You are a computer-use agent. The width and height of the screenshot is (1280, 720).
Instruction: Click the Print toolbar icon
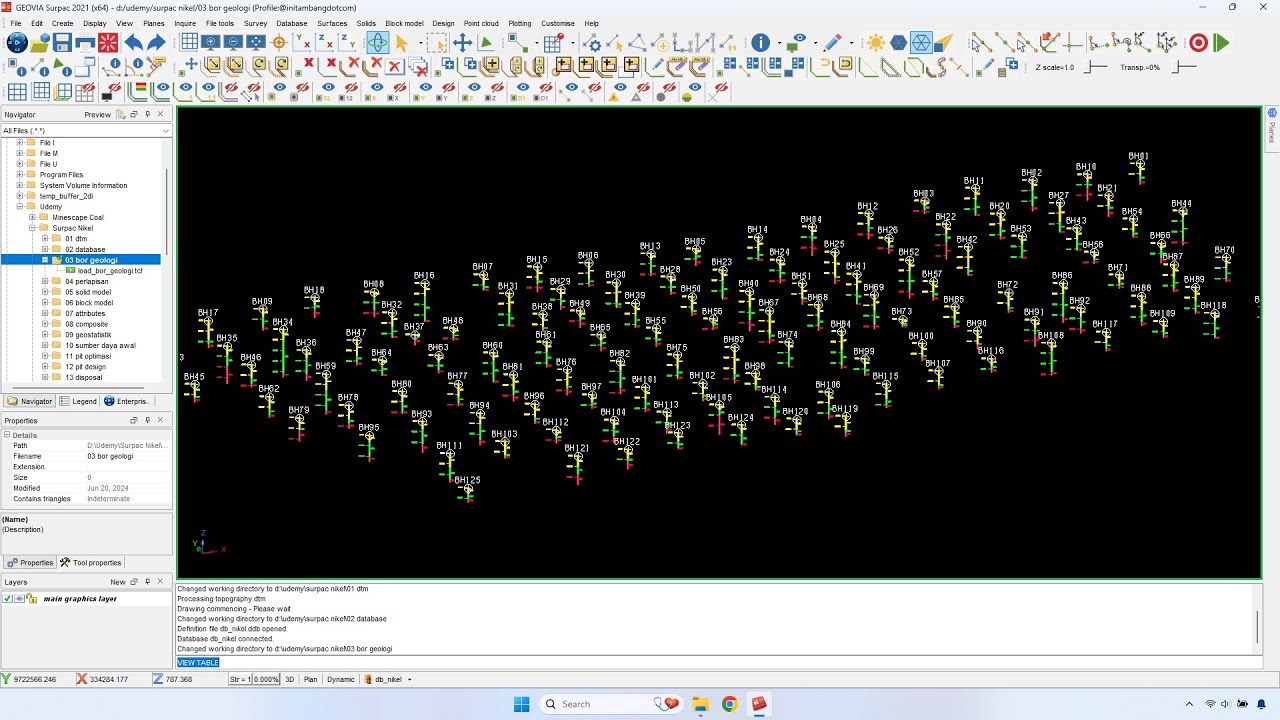click(85, 43)
